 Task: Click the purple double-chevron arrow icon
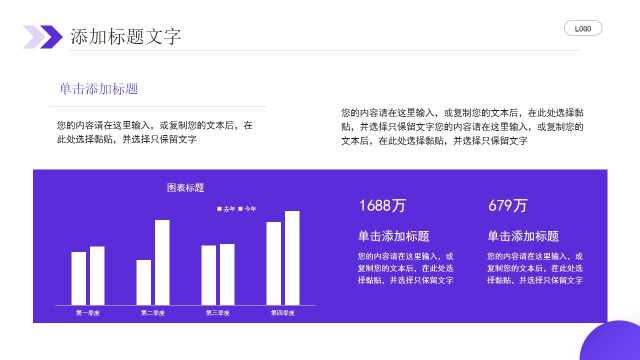[x=43, y=37]
